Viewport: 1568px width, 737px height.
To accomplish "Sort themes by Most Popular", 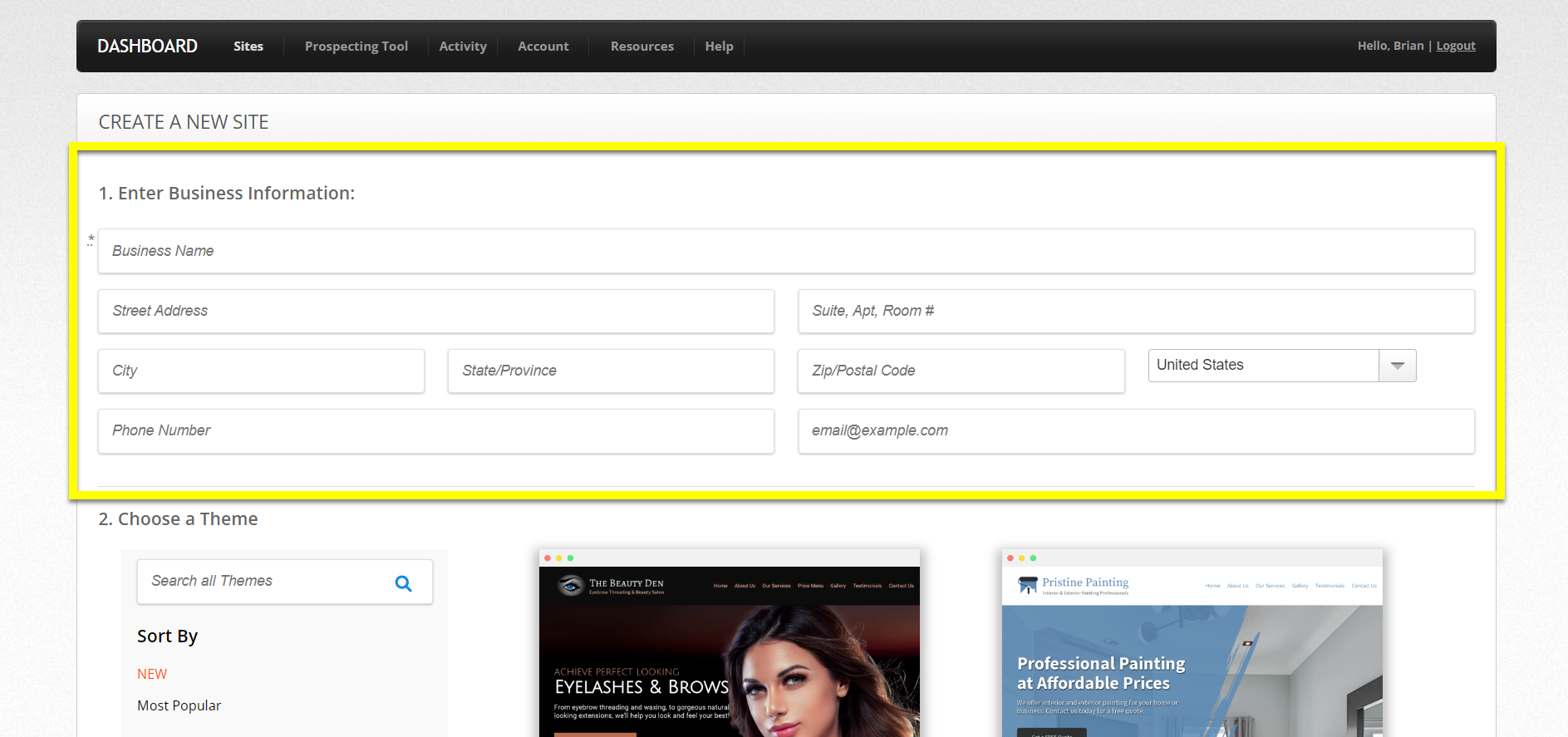I will (179, 705).
